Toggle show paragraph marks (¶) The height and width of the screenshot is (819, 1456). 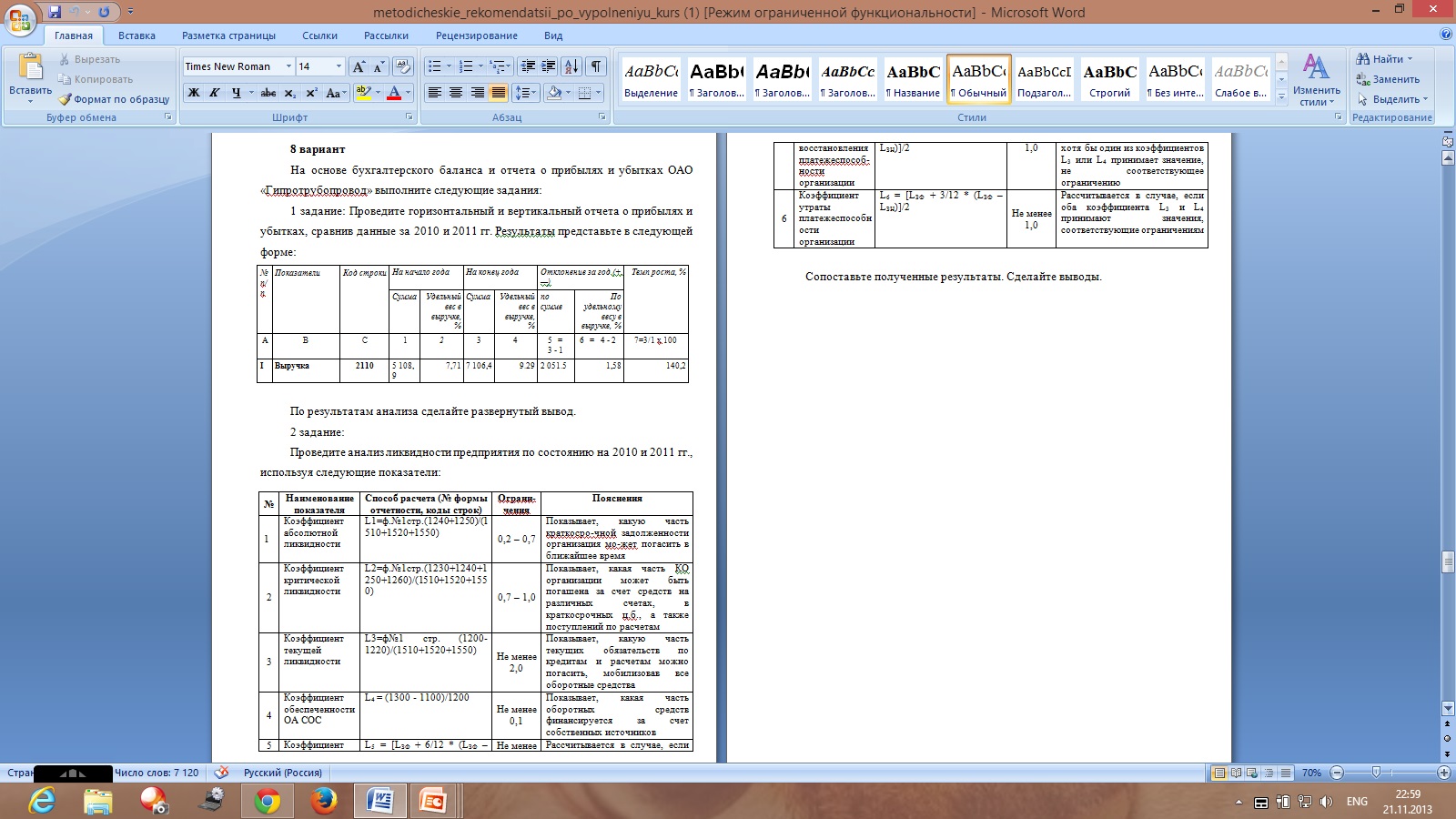(595, 66)
